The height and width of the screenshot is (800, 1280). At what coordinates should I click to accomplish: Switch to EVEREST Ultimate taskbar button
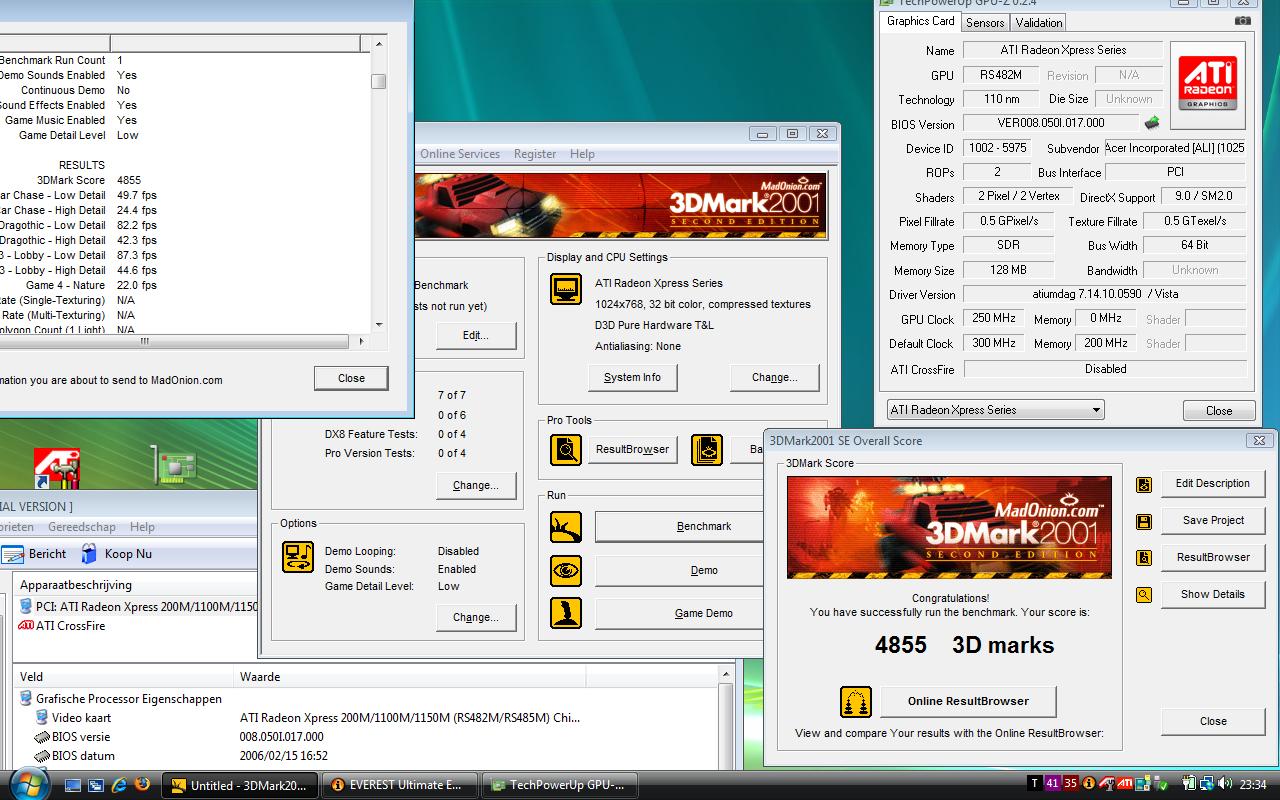coord(399,786)
